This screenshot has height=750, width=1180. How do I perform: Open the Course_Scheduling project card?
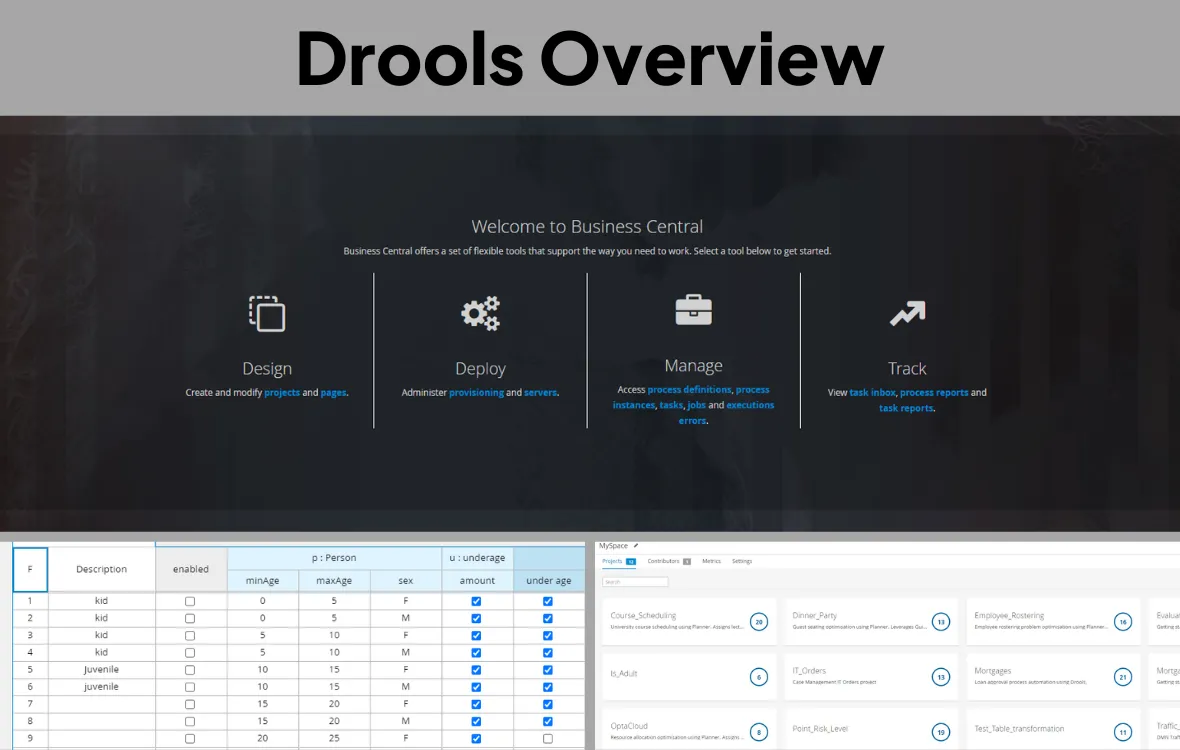[689, 621]
